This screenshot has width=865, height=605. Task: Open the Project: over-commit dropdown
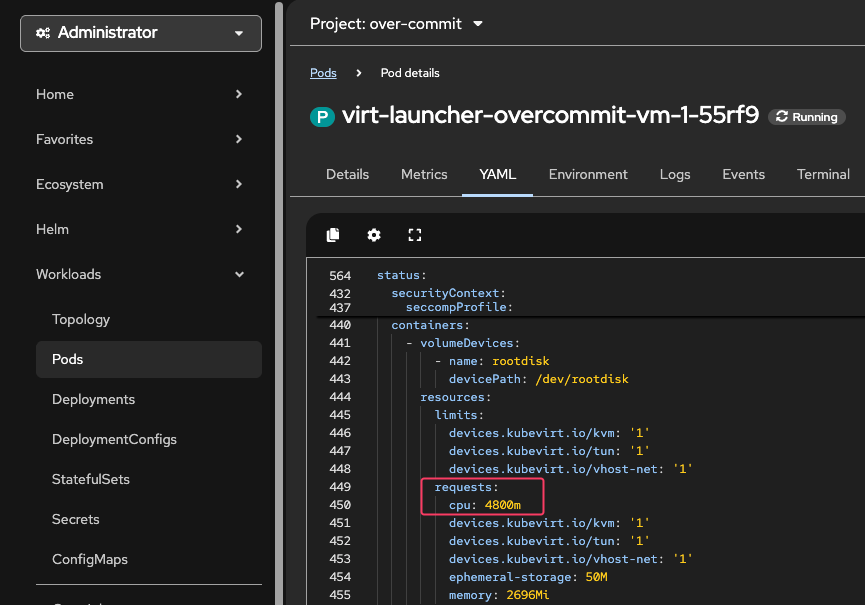[396, 23]
